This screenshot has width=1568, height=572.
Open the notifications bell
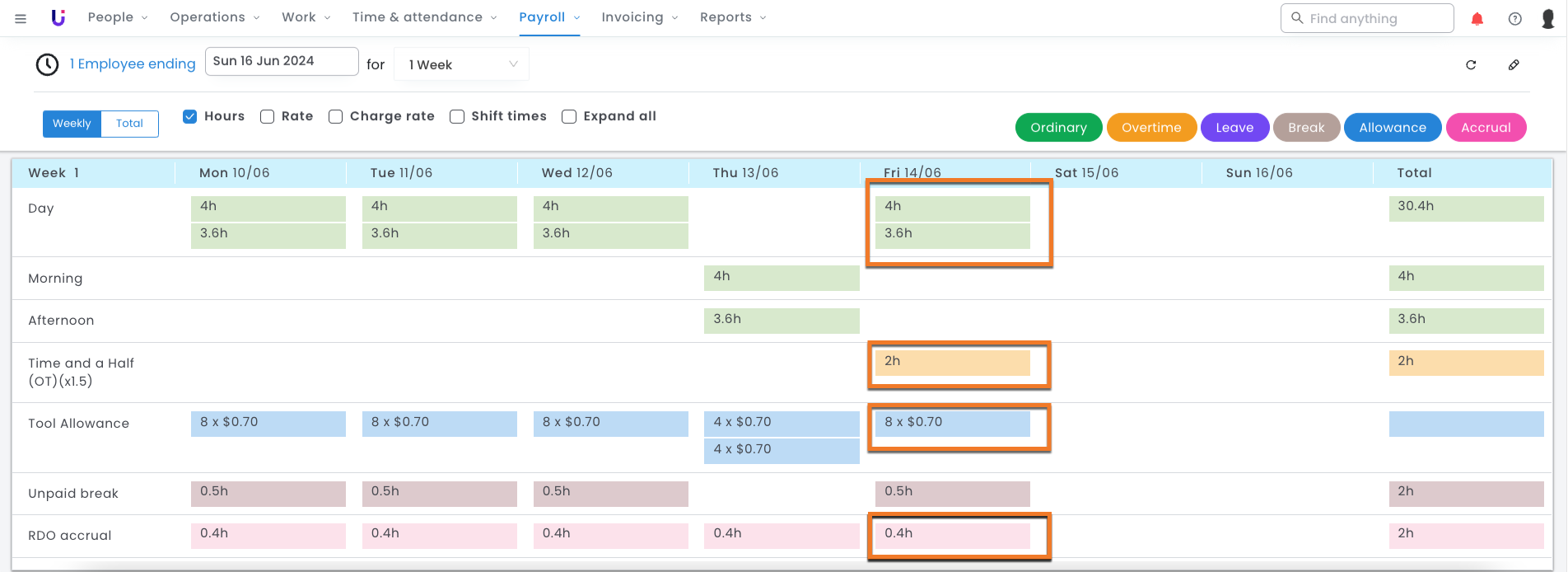1477,18
